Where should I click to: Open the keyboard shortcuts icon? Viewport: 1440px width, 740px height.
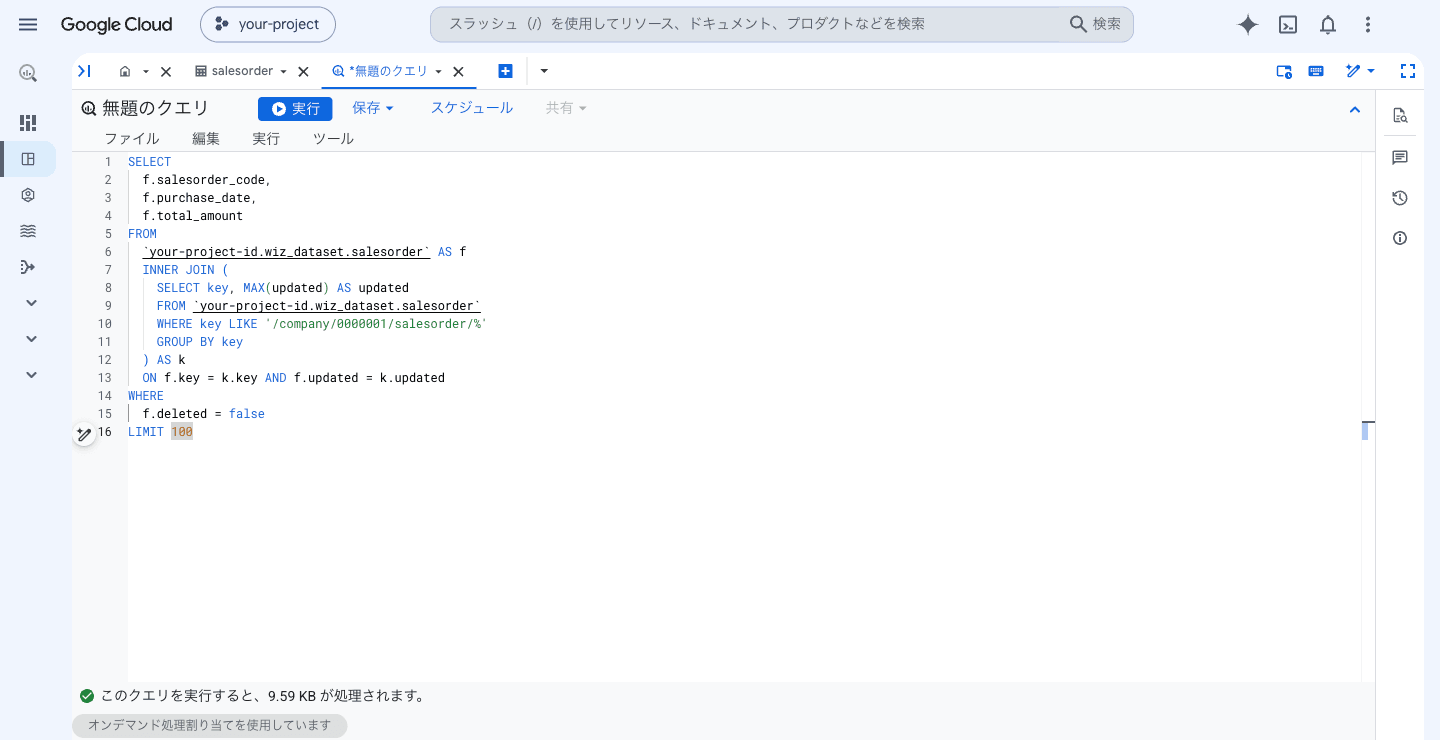(x=1316, y=71)
